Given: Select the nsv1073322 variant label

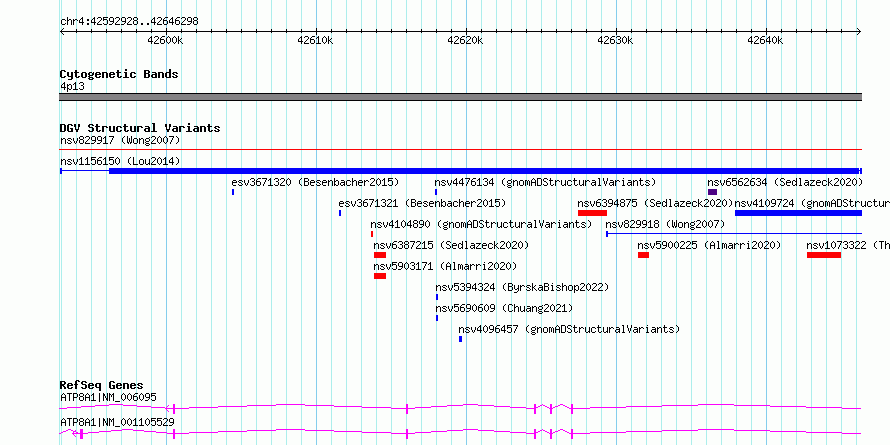Looking at the screenshot, I should point(848,245).
